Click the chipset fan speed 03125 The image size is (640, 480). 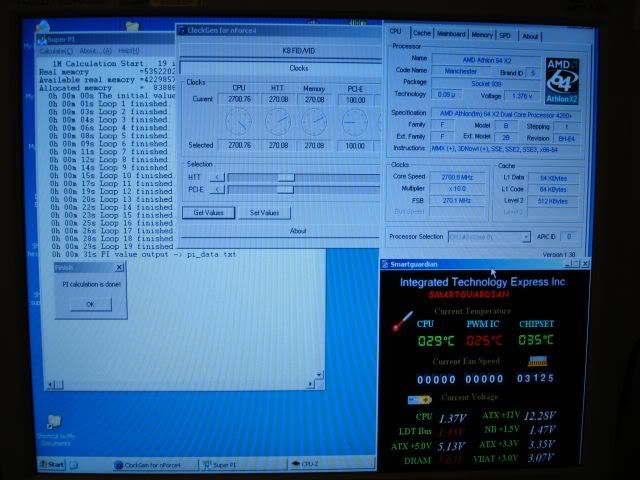click(535, 378)
